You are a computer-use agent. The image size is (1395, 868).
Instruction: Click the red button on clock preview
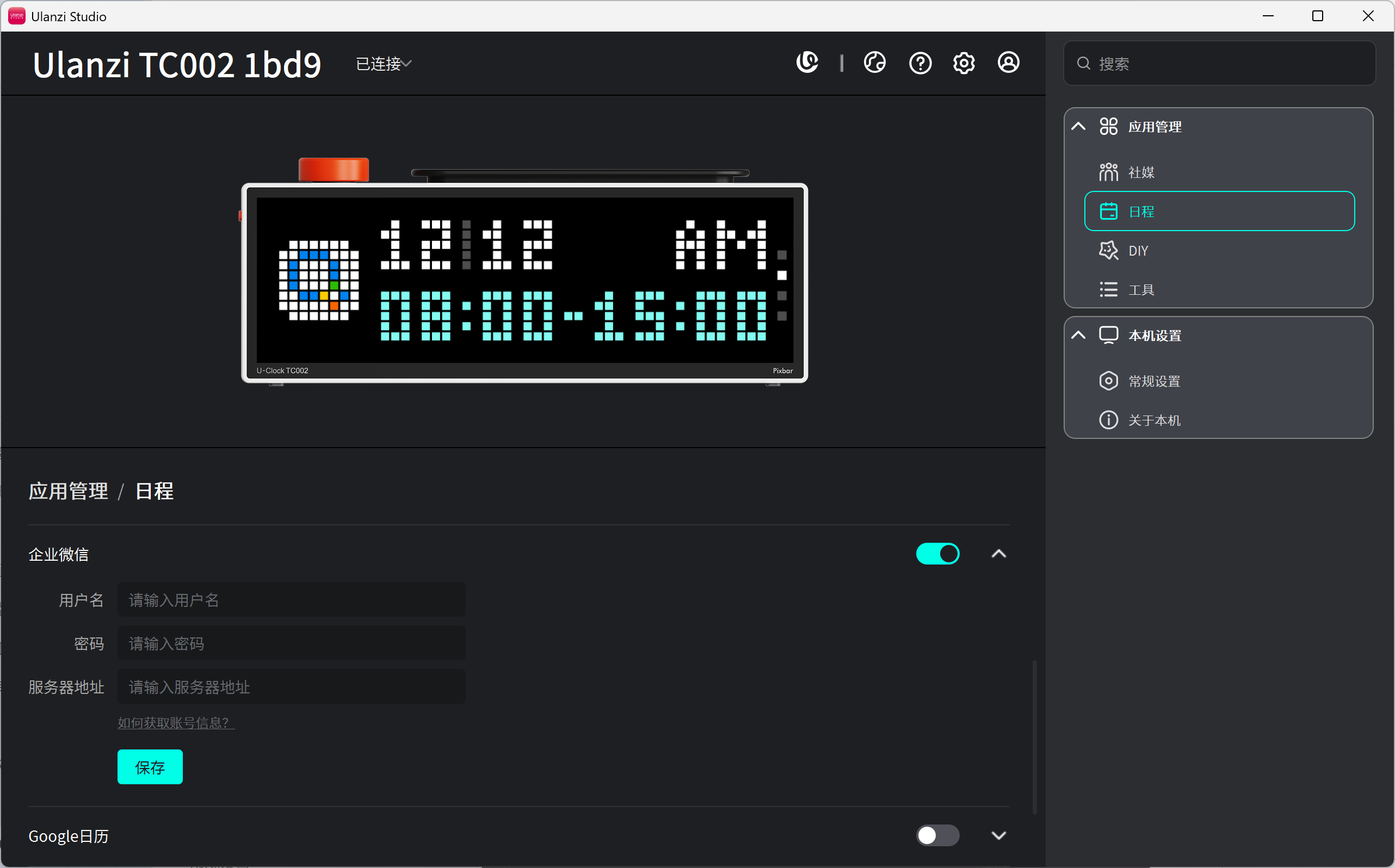point(334,169)
